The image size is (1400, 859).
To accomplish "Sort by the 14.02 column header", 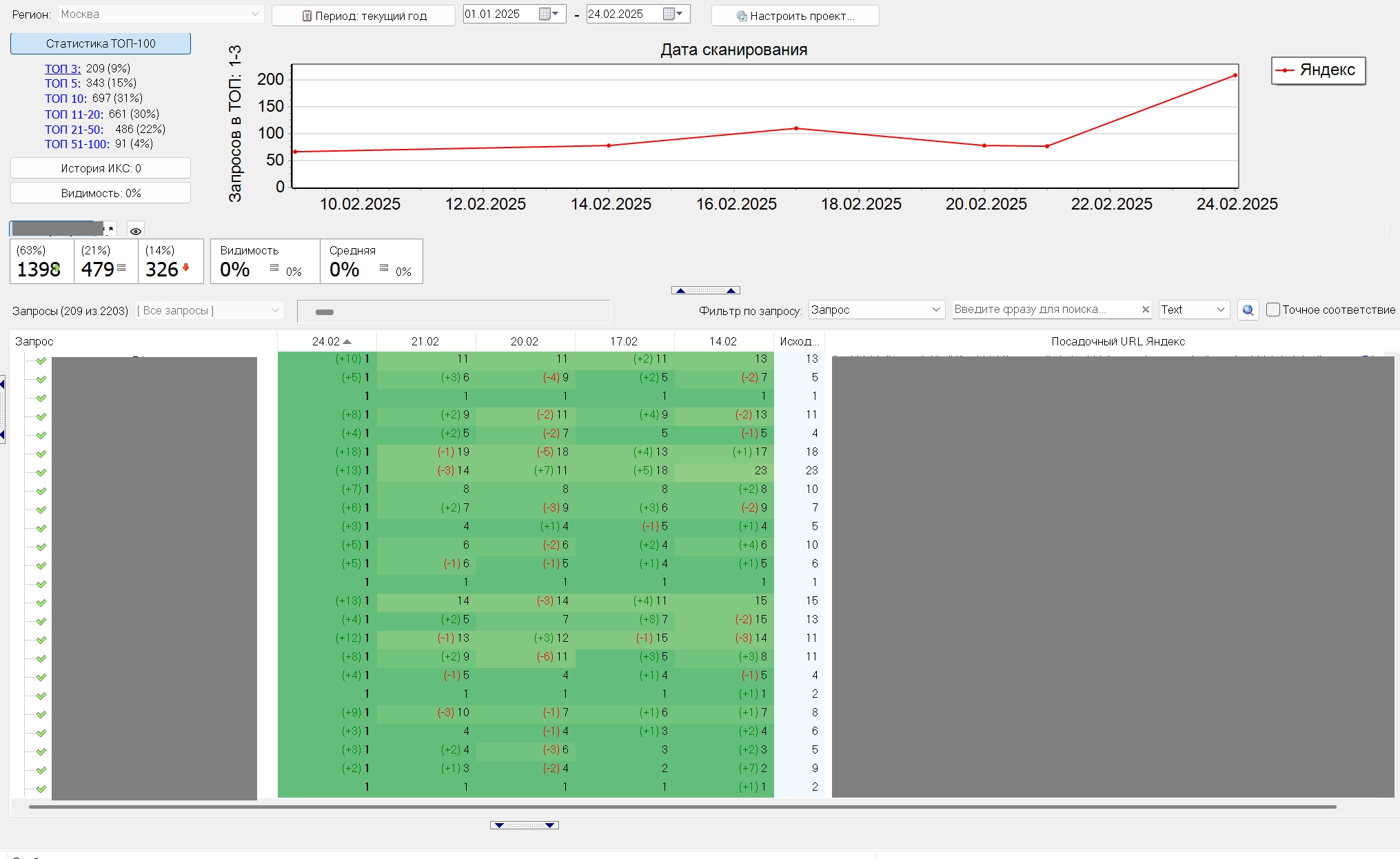I will [724, 341].
